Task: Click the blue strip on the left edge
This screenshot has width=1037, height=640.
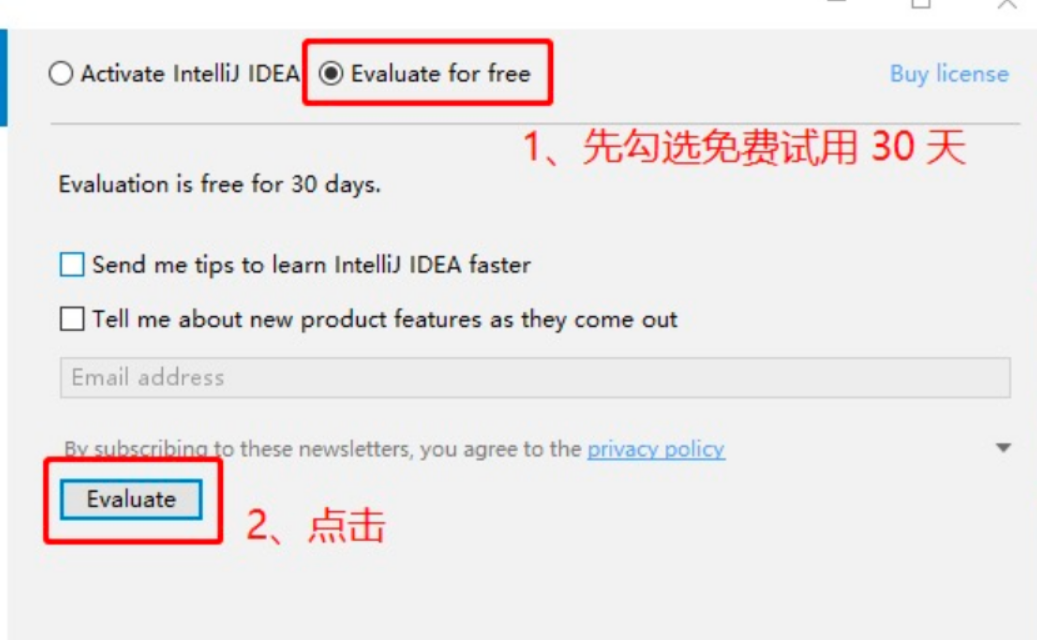Action: click(3, 77)
